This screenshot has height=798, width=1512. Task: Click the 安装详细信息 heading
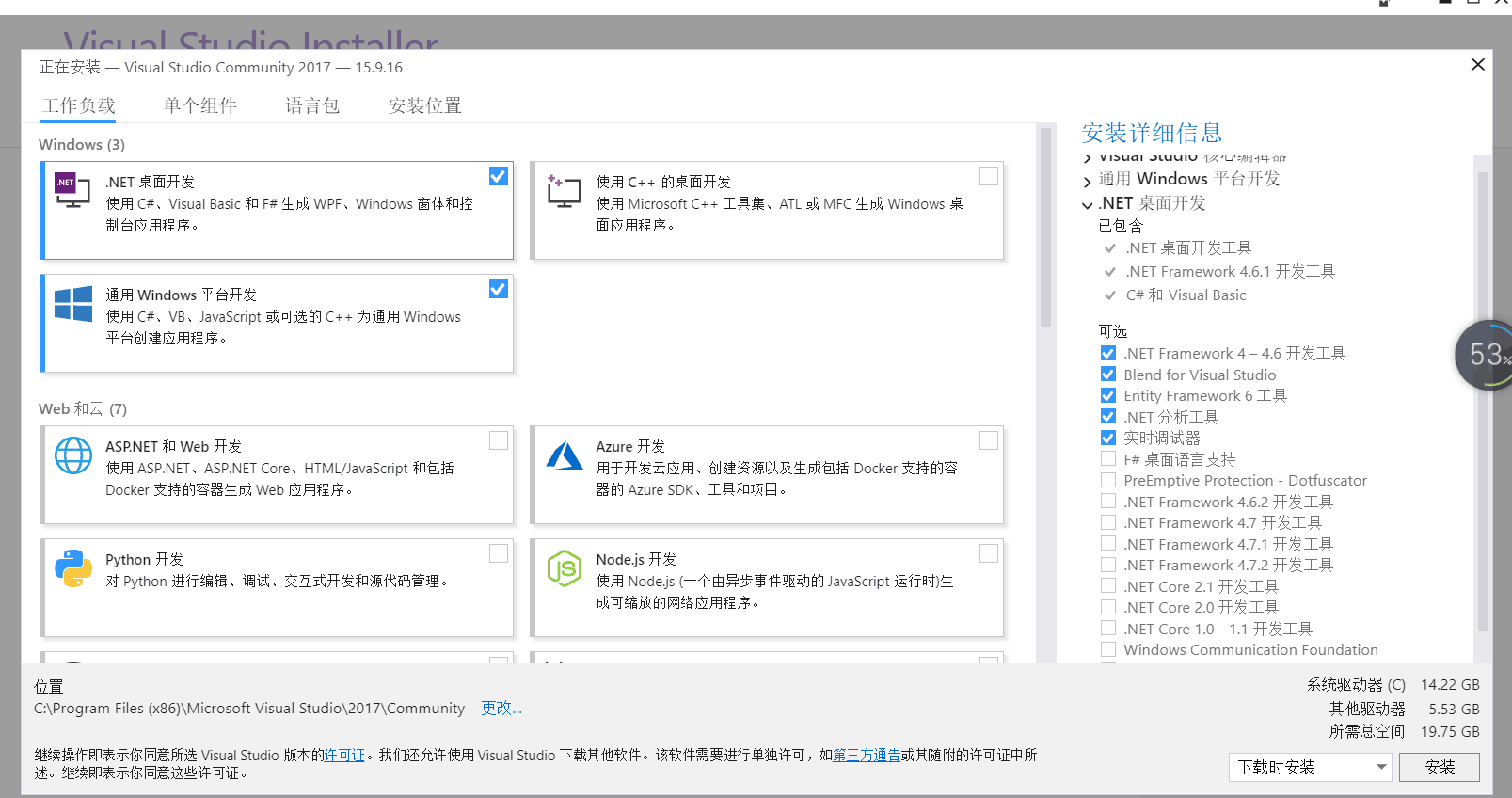(1152, 133)
